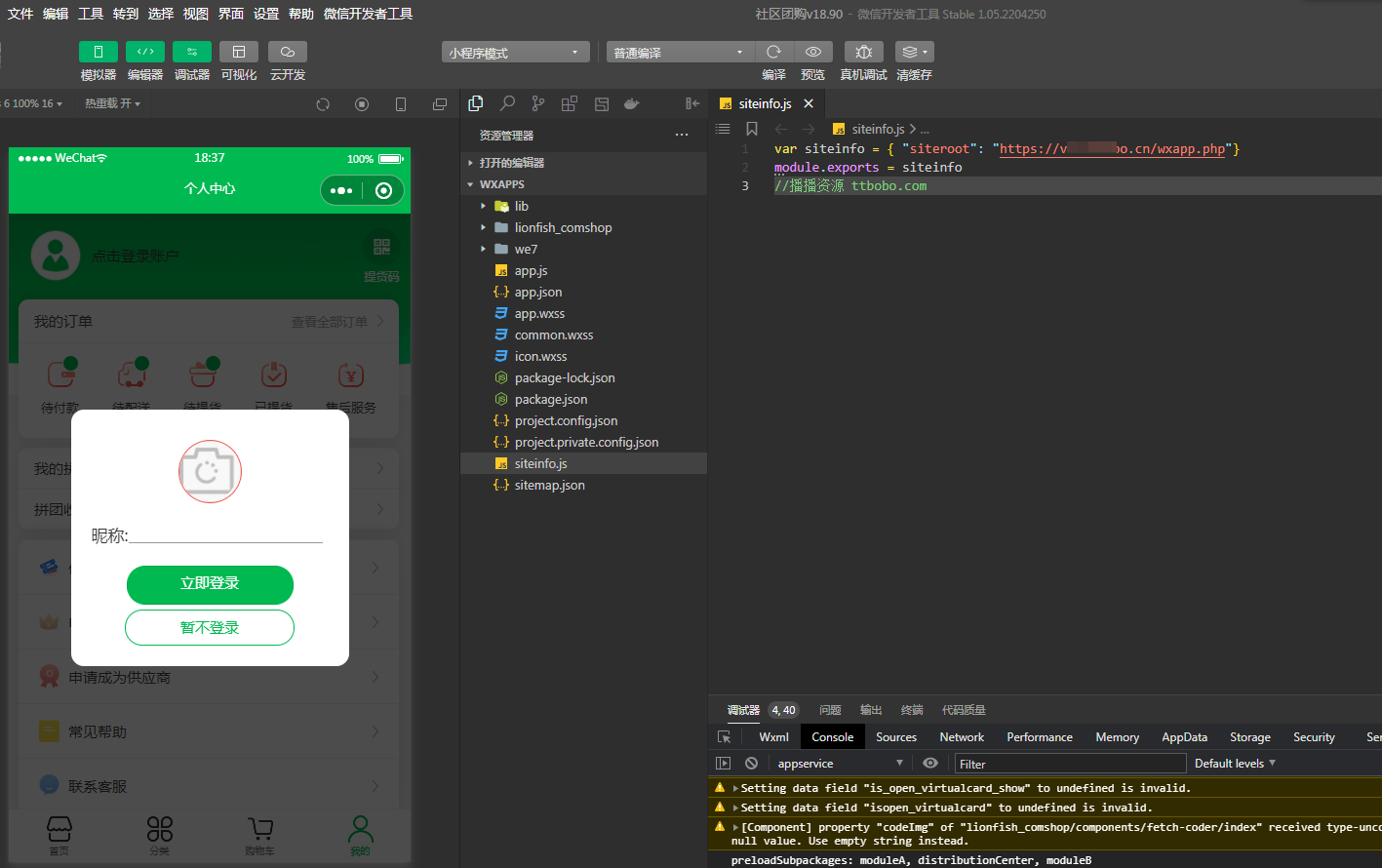The image size is (1382, 868).
Task: Click the clear console icon
Action: tap(751, 764)
